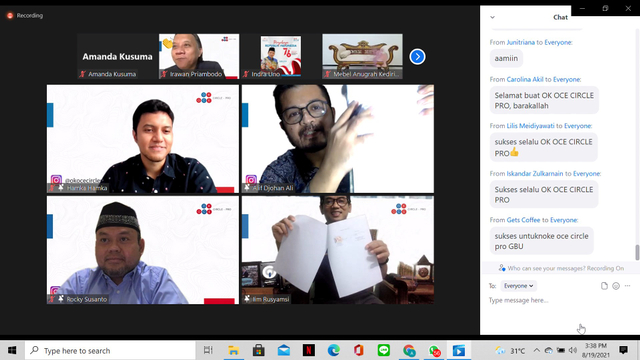Select Mebel Anugrah Kediri video thumbnail
This screenshot has width=640, height=360.
[x=362, y=56]
